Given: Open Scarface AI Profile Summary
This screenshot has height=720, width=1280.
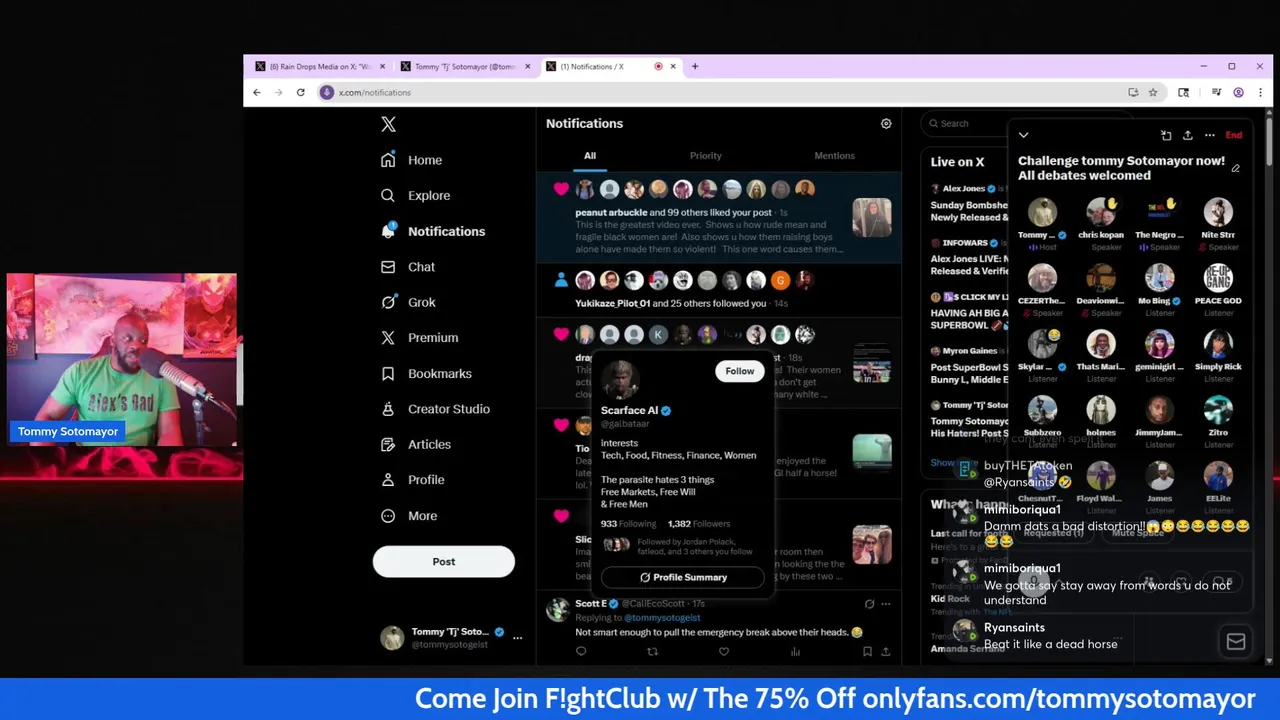Looking at the screenshot, I should [x=683, y=577].
